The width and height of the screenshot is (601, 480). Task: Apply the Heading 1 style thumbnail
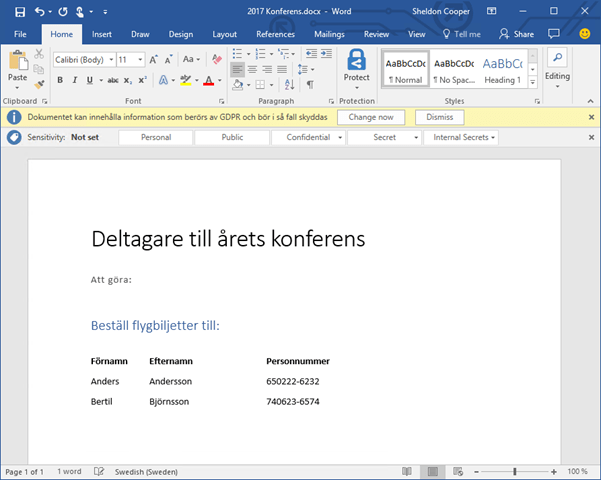coord(502,68)
